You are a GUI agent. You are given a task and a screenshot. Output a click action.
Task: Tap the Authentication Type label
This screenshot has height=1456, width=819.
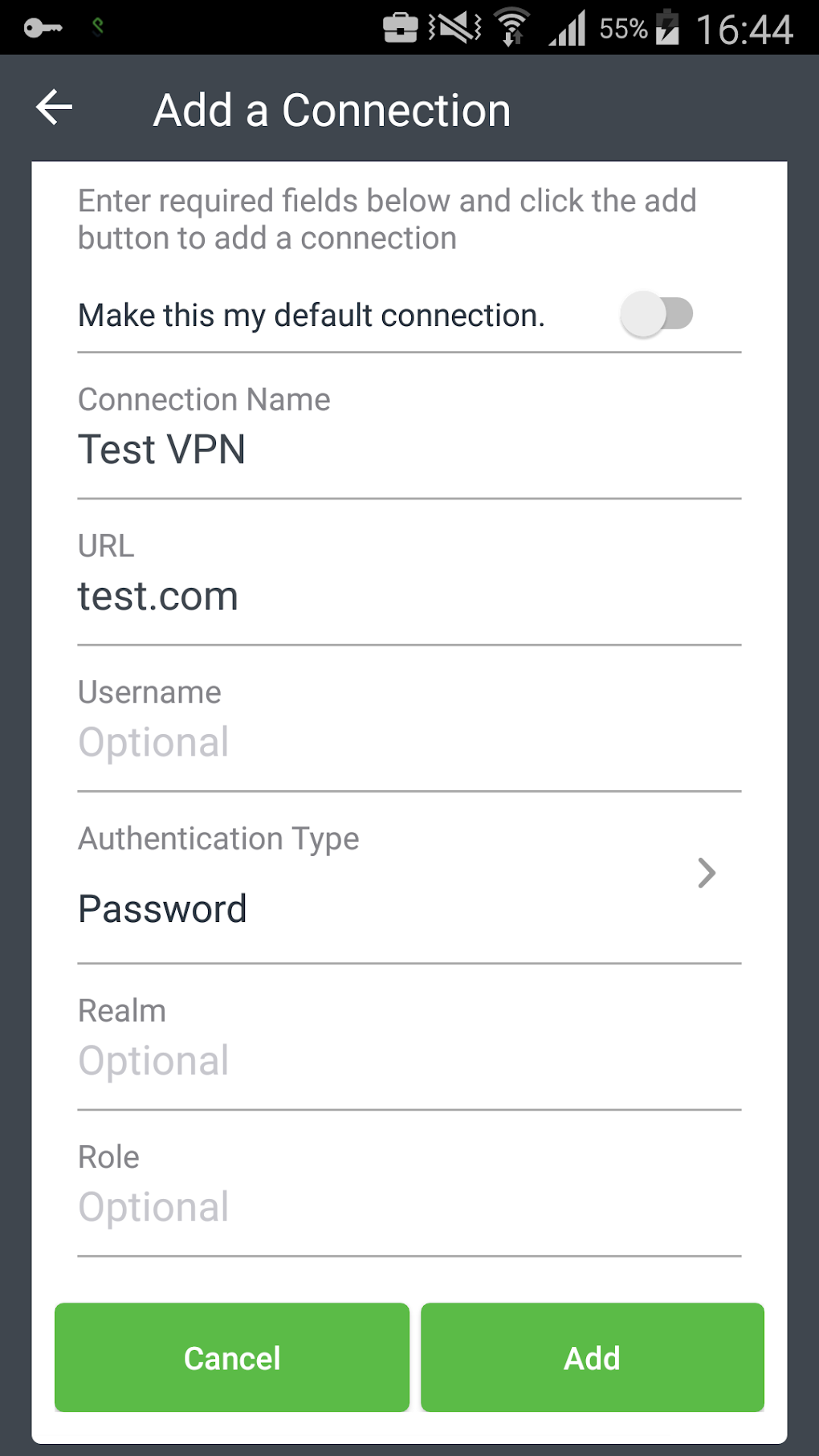(218, 839)
